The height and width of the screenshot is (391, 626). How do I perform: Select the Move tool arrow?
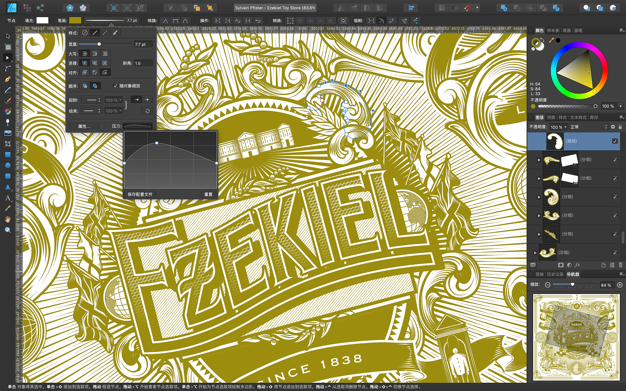coord(8,36)
